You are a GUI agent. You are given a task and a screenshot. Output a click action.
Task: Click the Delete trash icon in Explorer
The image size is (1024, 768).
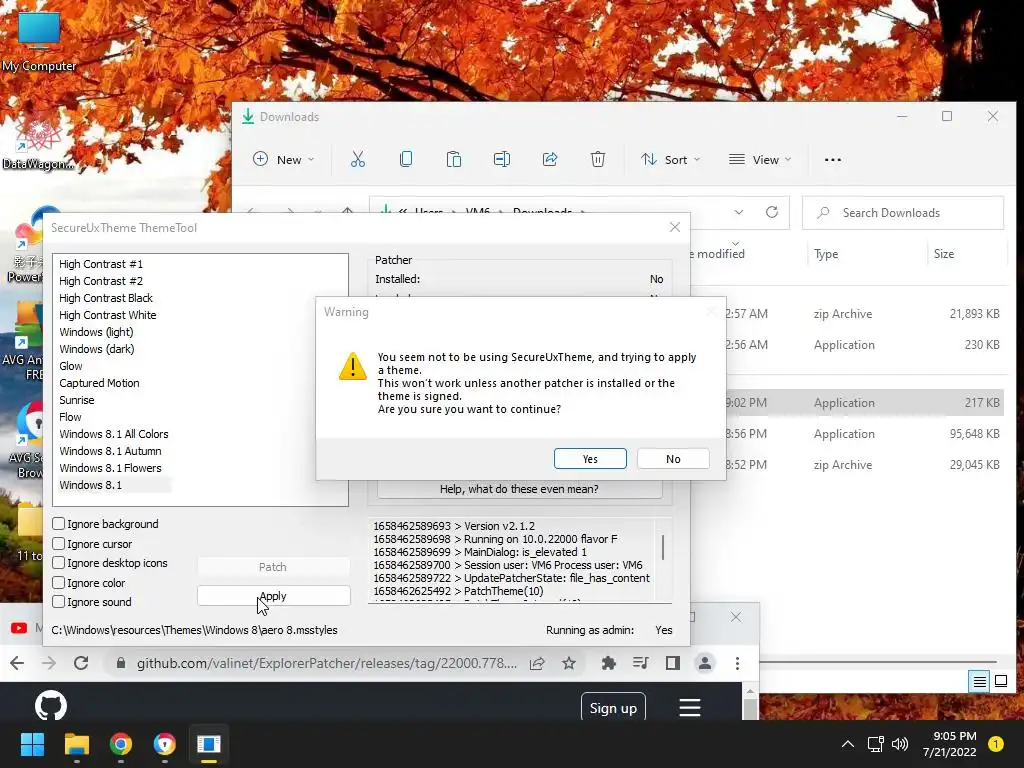[598, 159]
